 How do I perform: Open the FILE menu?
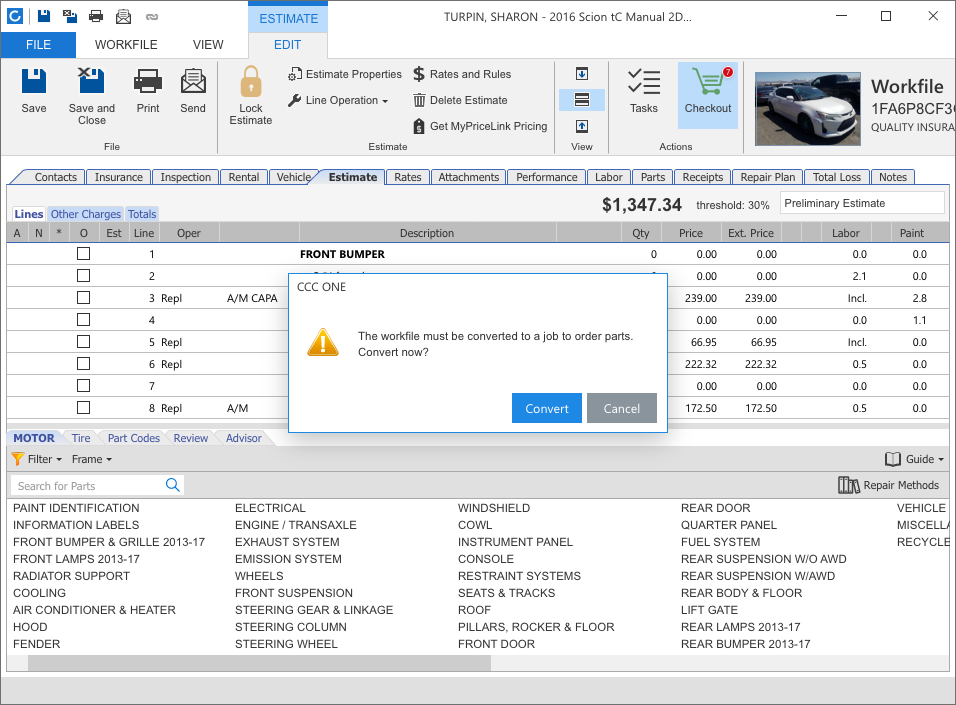tap(38, 45)
